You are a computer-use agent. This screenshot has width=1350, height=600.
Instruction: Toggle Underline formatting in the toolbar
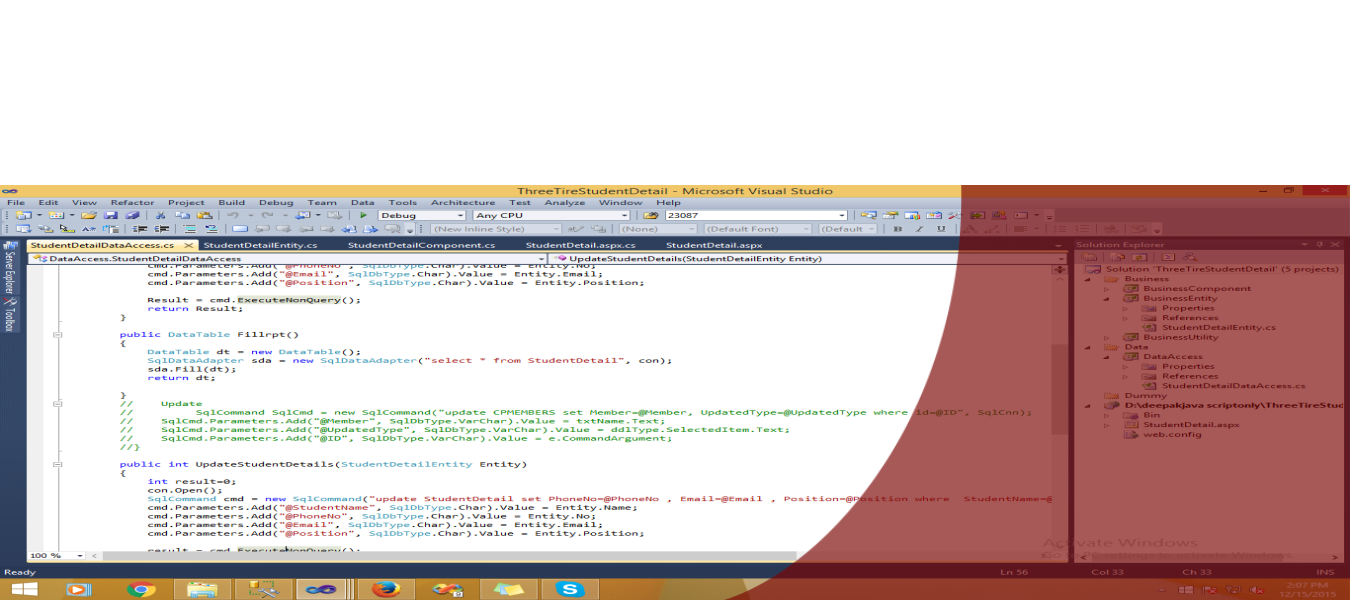(x=941, y=229)
